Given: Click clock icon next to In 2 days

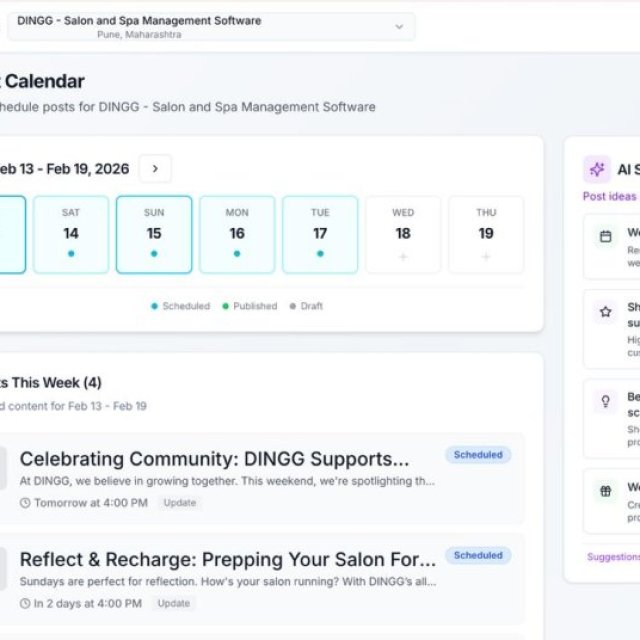Looking at the screenshot, I should pos(25,603).
